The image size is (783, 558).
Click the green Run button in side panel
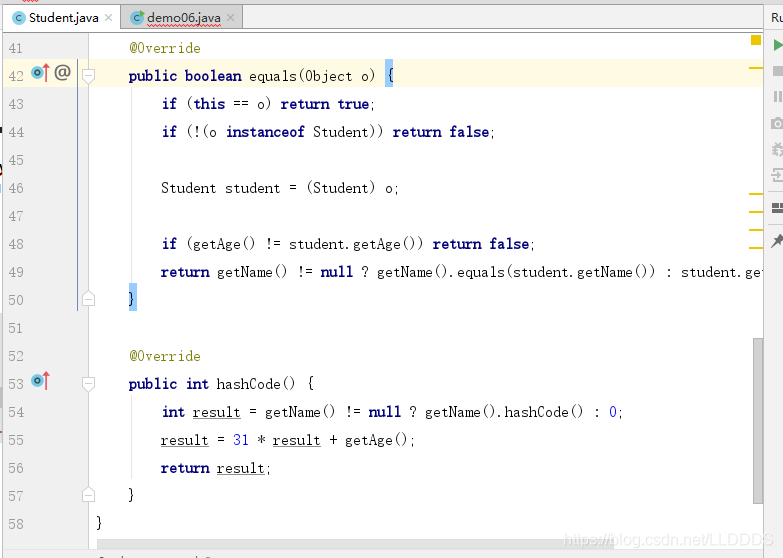click(778, 45)
